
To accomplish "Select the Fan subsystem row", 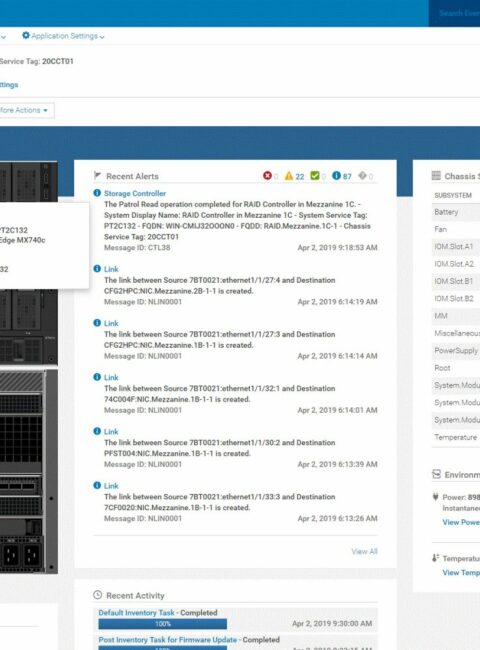I will 456,229.
